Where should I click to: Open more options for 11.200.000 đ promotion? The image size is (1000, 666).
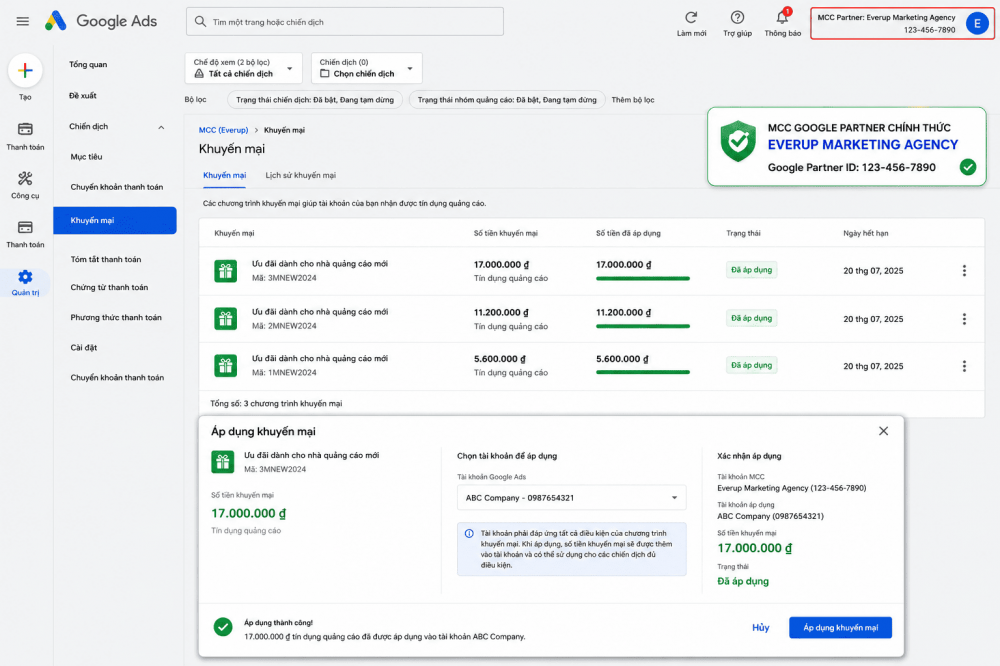964,318
